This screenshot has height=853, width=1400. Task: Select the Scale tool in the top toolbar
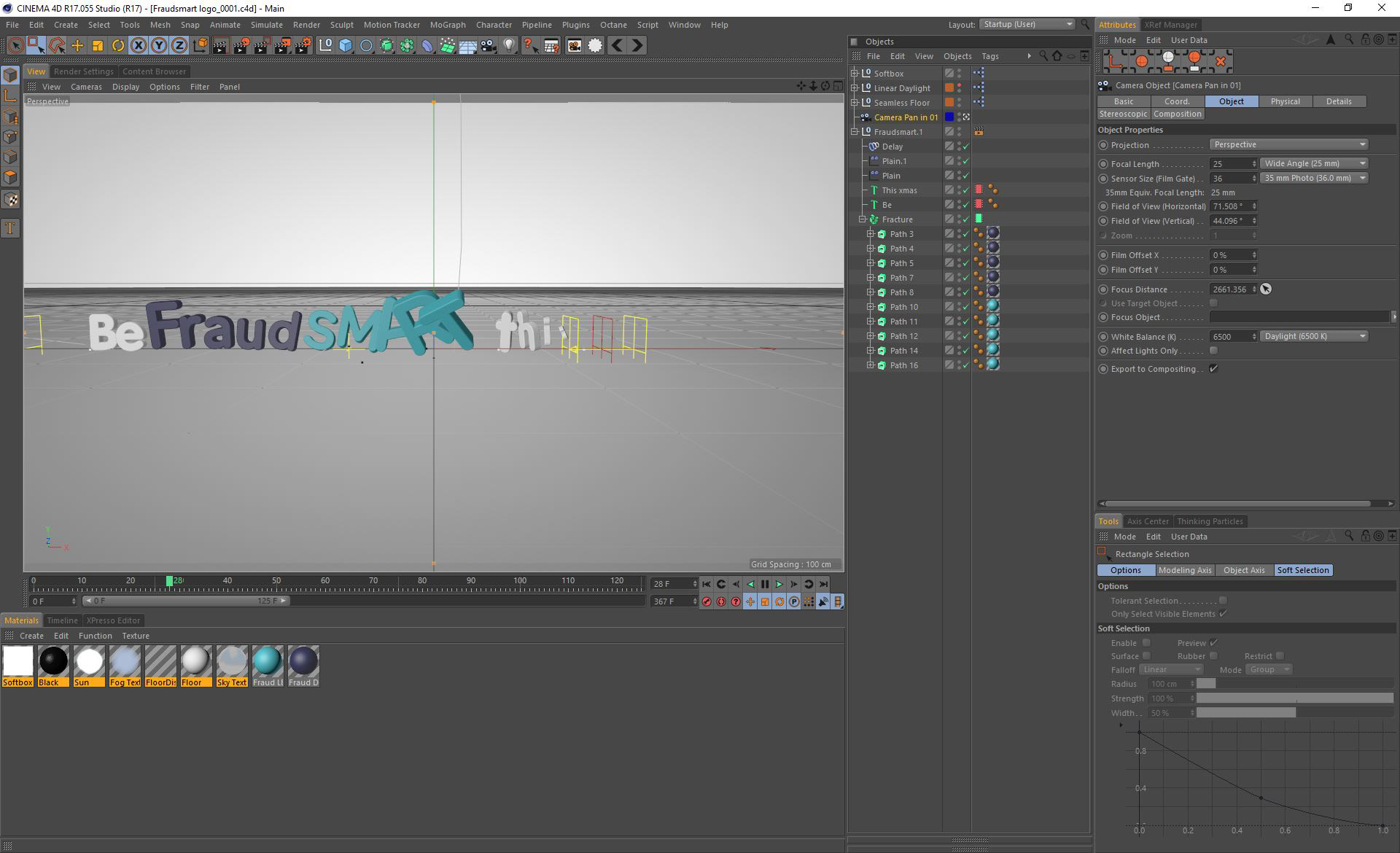(x=97, y=45)
